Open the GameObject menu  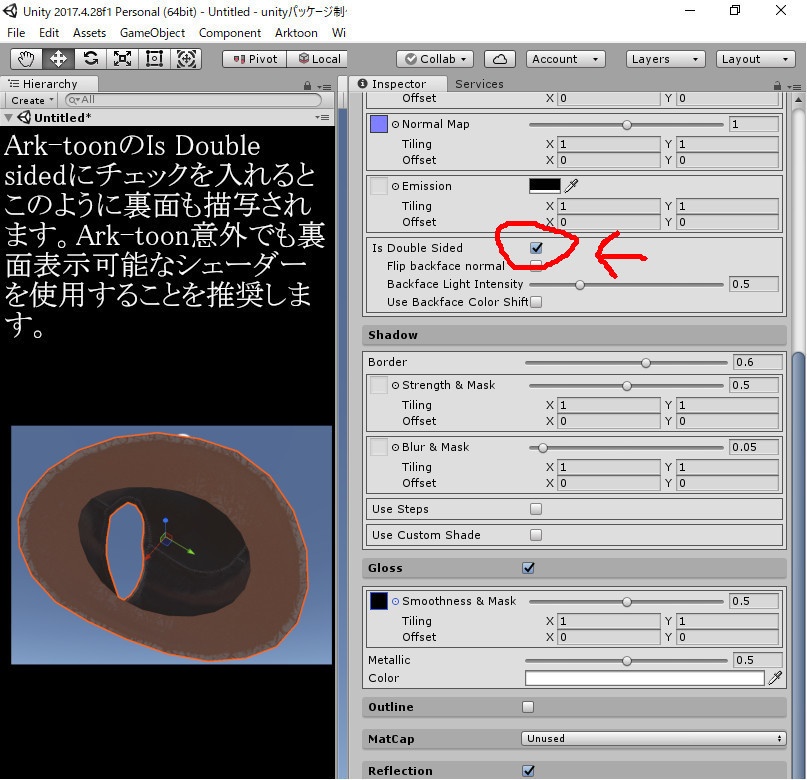(152, 33)
